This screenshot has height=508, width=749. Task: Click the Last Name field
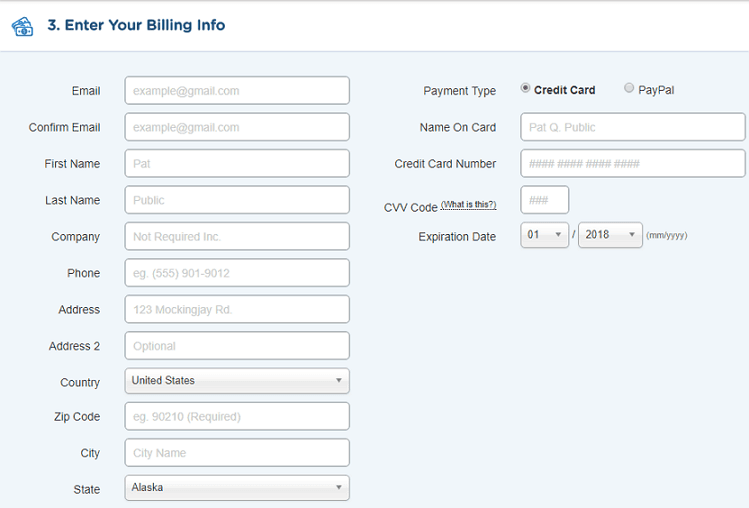pos(237,200)
